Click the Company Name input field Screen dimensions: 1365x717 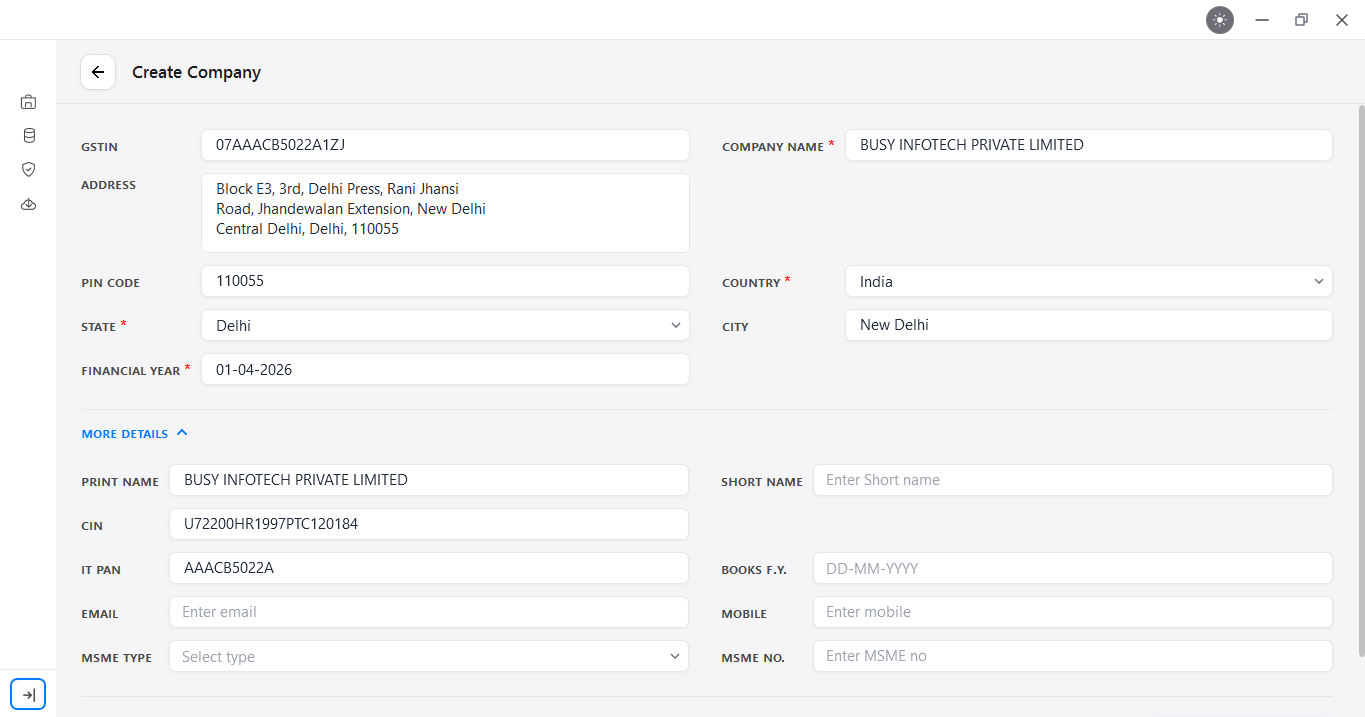1088,145
